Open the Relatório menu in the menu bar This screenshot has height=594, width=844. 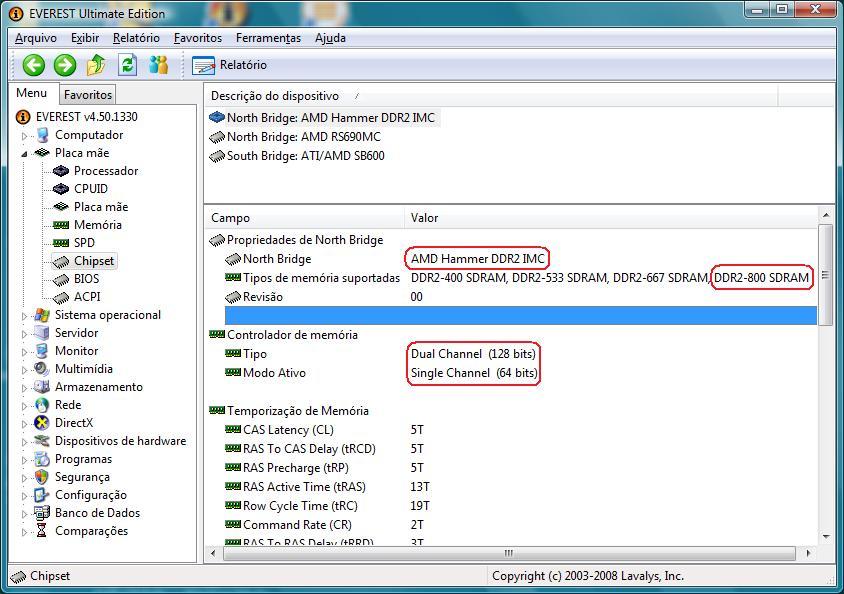click(x=136, y=38)
